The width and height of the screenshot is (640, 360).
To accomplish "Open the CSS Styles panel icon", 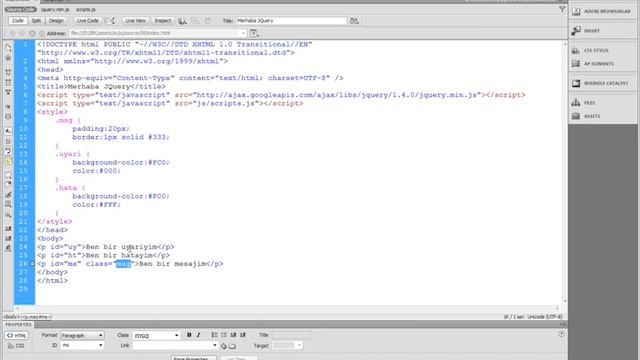I will coord(576,50).
